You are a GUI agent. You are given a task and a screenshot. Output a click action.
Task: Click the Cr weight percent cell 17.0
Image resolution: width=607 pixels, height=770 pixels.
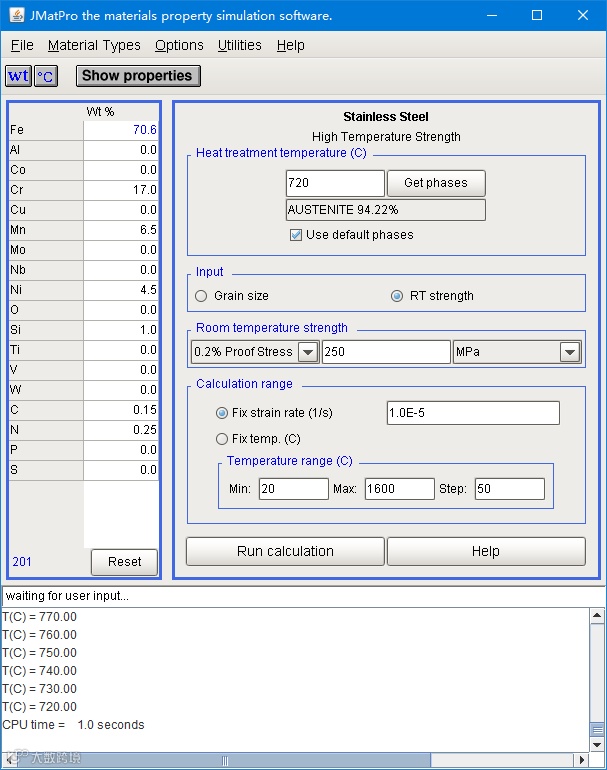(x=121, y=190)
